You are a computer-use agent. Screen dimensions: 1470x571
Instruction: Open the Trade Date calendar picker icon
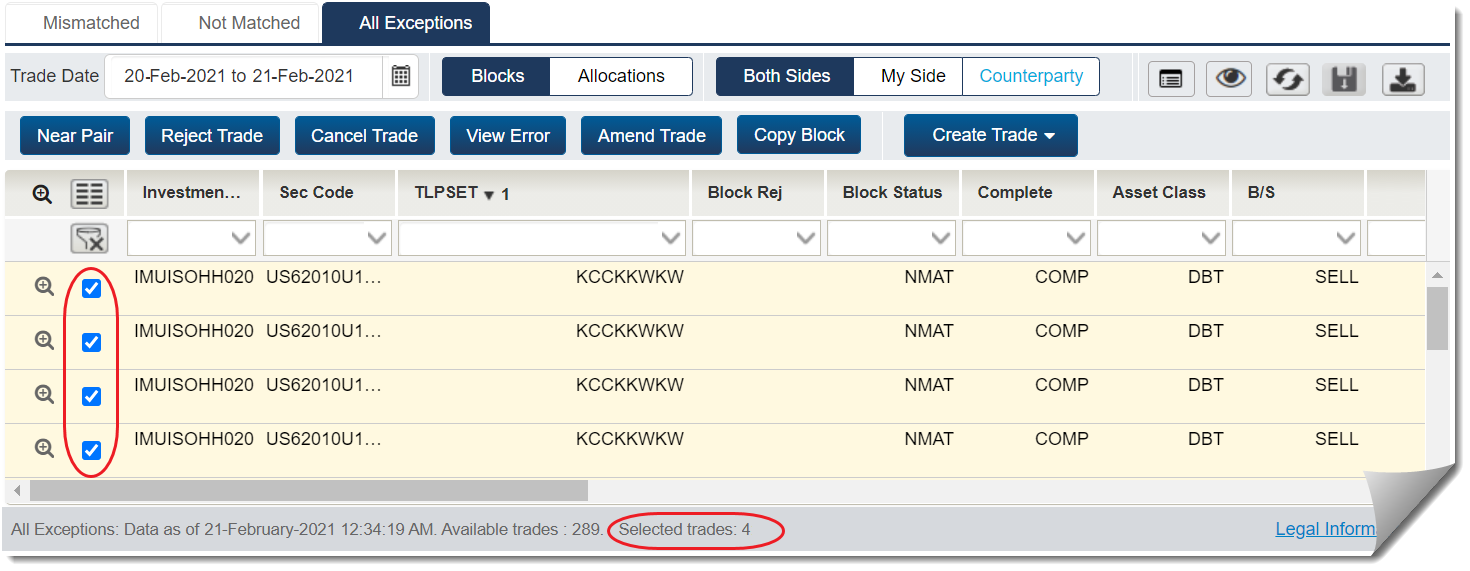tap(400, 76)
